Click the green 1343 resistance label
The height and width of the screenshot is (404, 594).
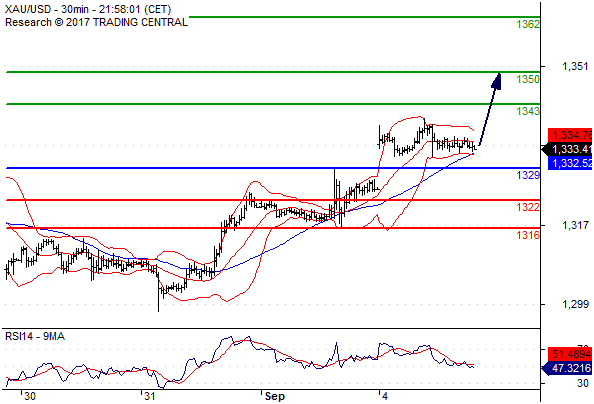[528, 111]
